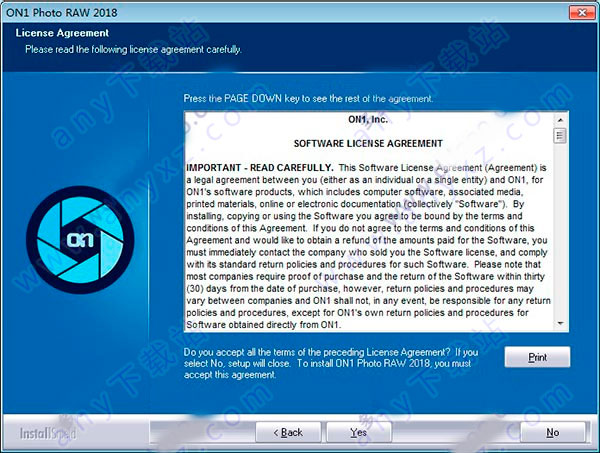Click the "Do you accept all the terms" question
Viewport: 600px width, 453px height.
click(331, 363)
